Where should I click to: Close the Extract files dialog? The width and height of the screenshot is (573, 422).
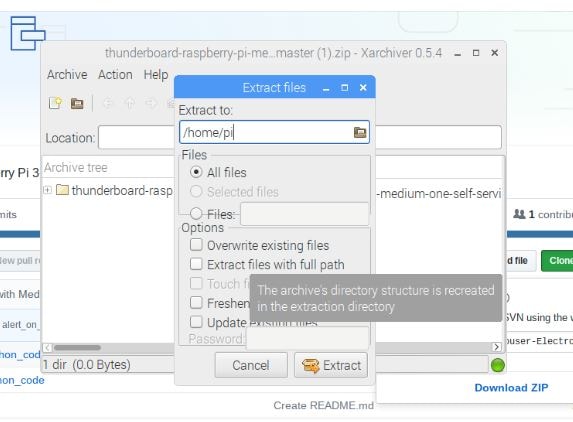click(x=363, y=88)
